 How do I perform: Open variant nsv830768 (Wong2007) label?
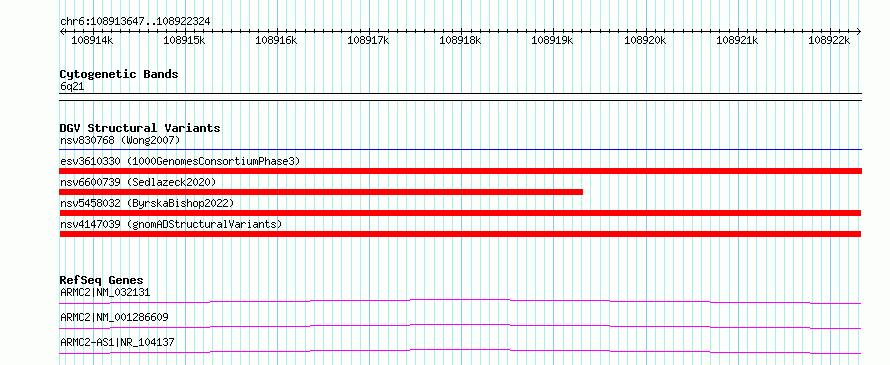[120, 140]
